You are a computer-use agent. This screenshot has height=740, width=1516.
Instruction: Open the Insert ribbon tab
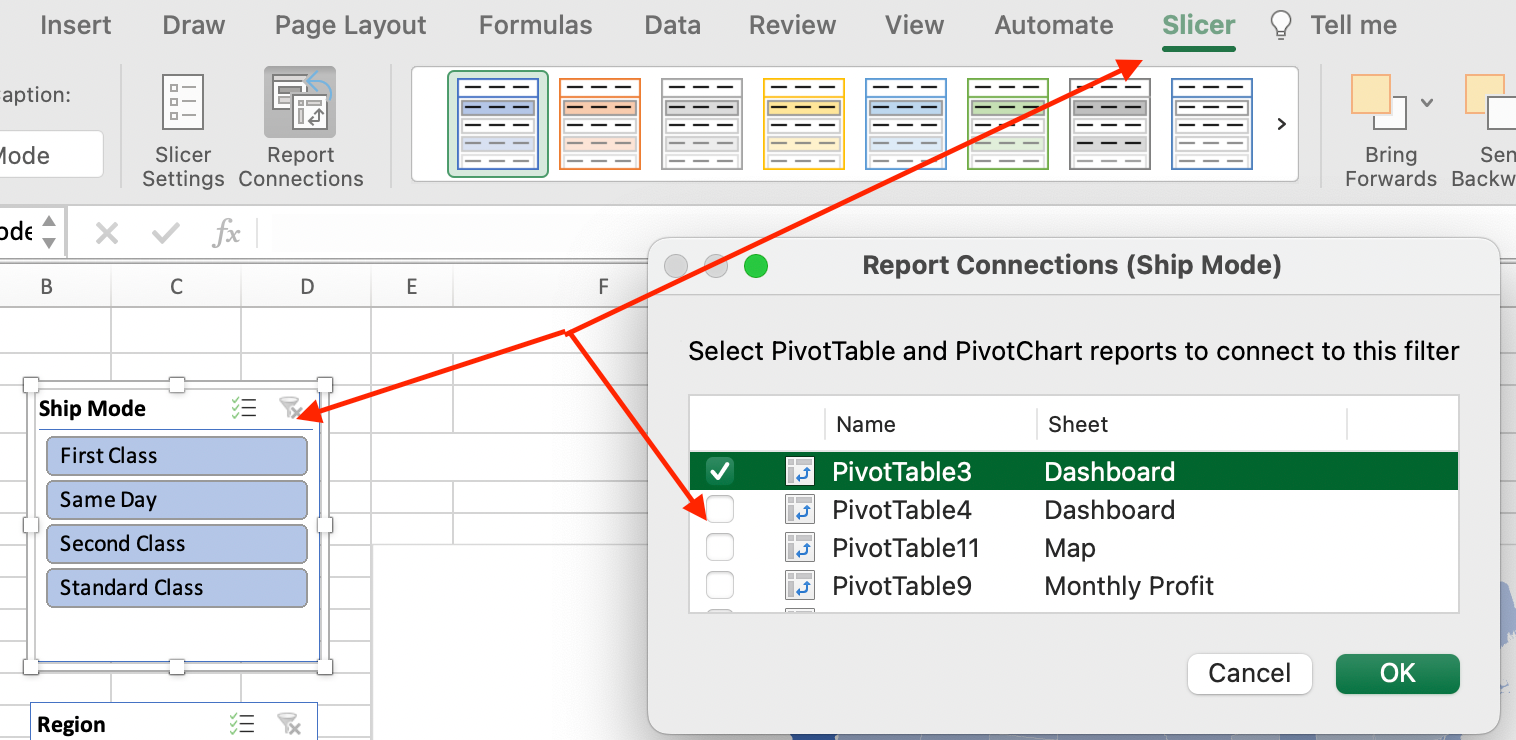pos(76,26)
